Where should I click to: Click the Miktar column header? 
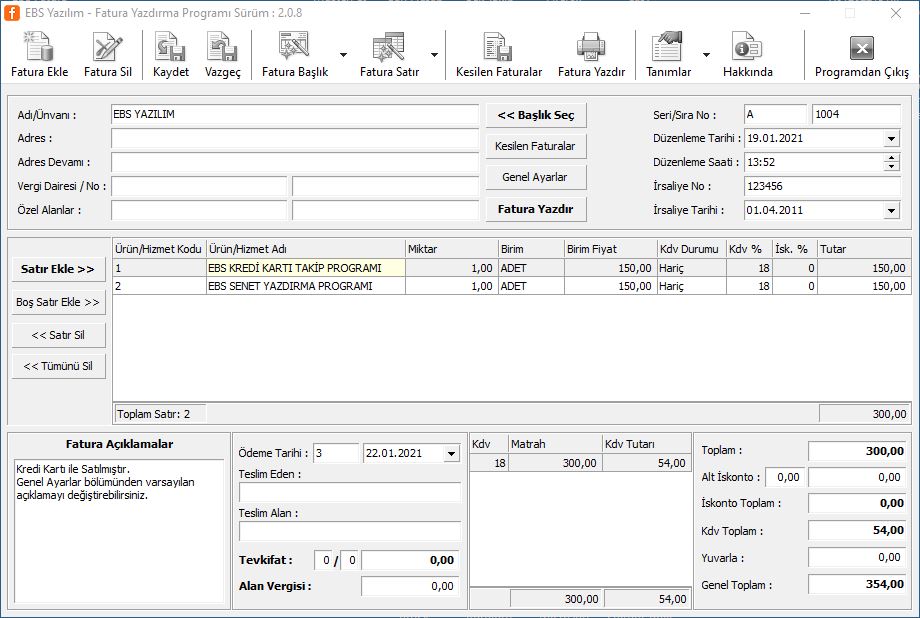click(x=451, y=249)
